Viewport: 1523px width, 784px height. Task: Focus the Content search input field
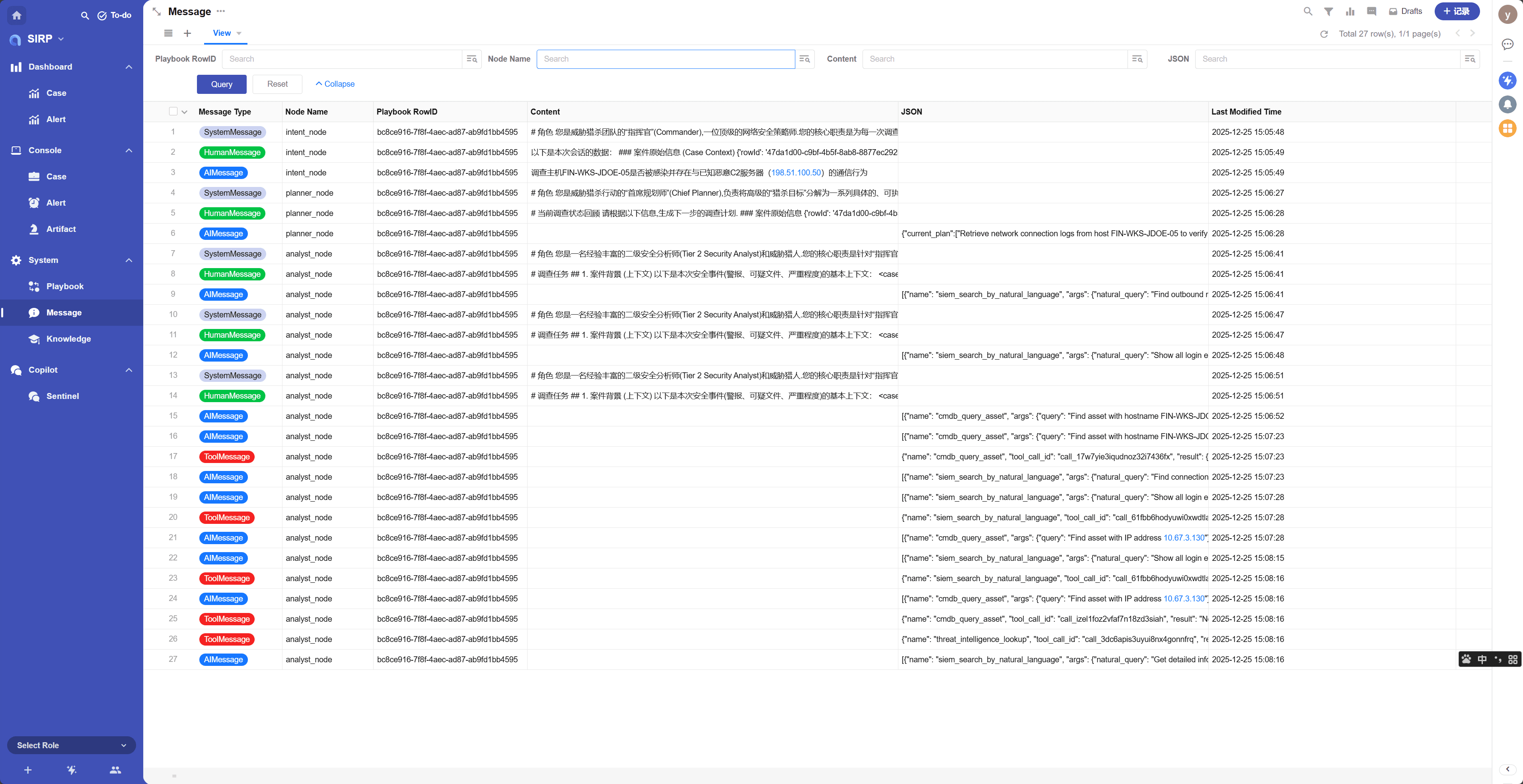point(994,59)
